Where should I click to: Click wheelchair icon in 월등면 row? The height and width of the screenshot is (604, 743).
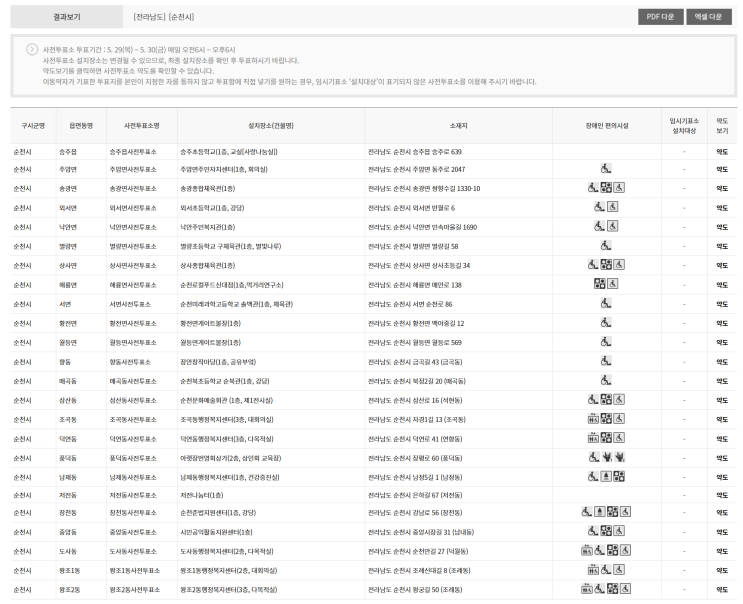(606, 342)
